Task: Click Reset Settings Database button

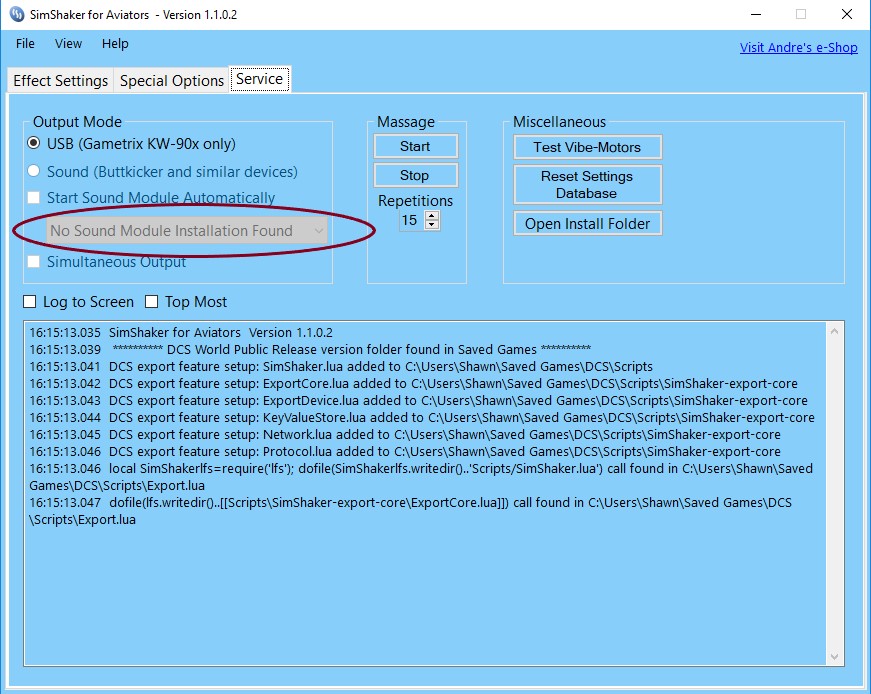Action: pos(587,184)
